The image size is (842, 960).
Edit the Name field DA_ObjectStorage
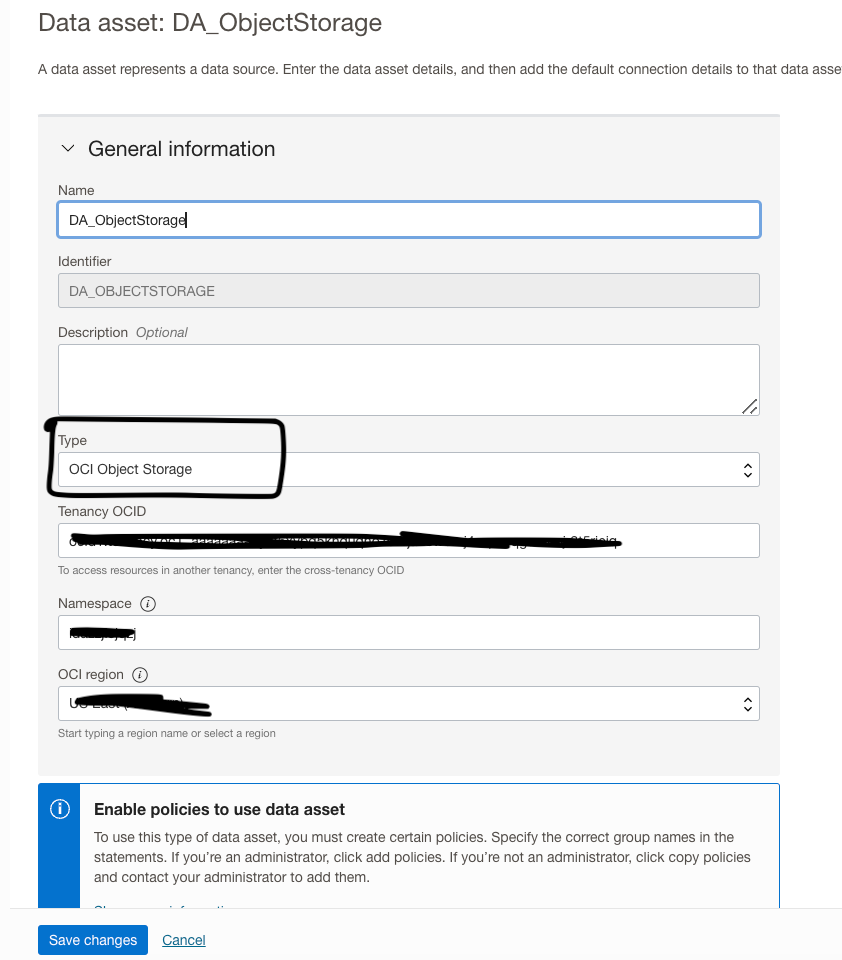click(409, 220)
